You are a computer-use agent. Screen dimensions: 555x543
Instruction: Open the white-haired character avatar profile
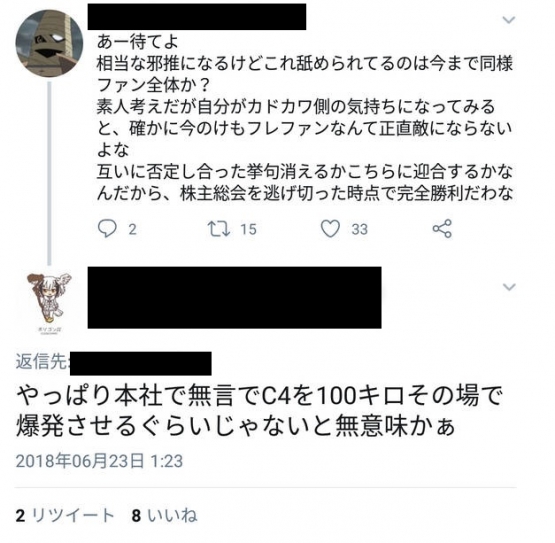[50, 303]
